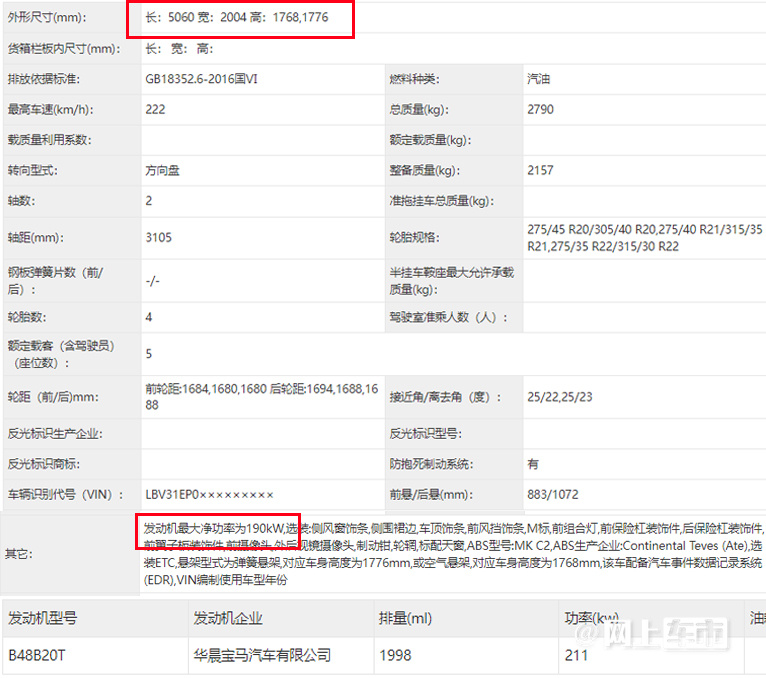Click track width value '前轮距:1684,1680,1680 后轮距:1694,1688,1688'

pos(262,397)
